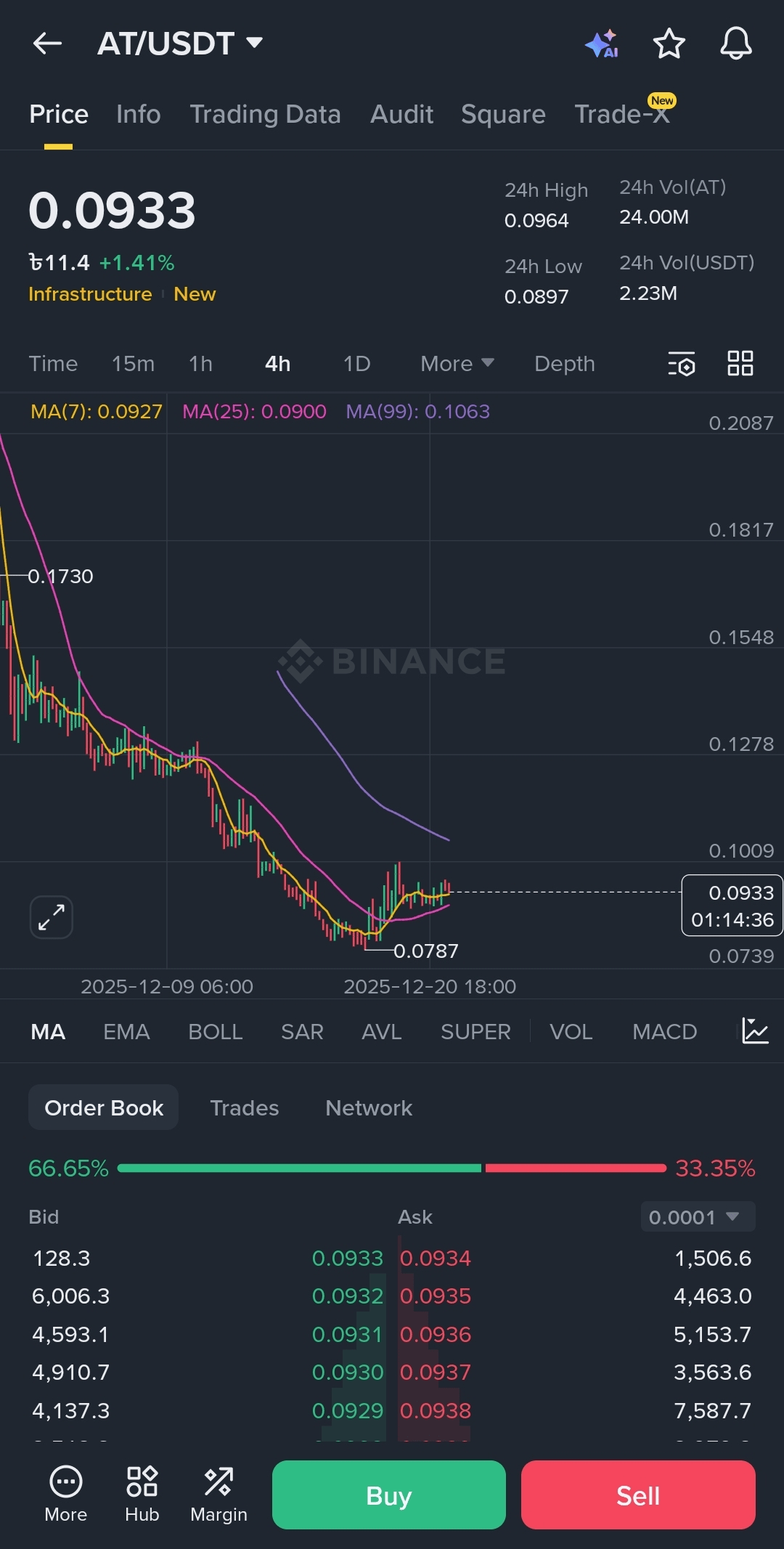Open the Audit tab
The image size is (784, 1549).
coord(401,114)
